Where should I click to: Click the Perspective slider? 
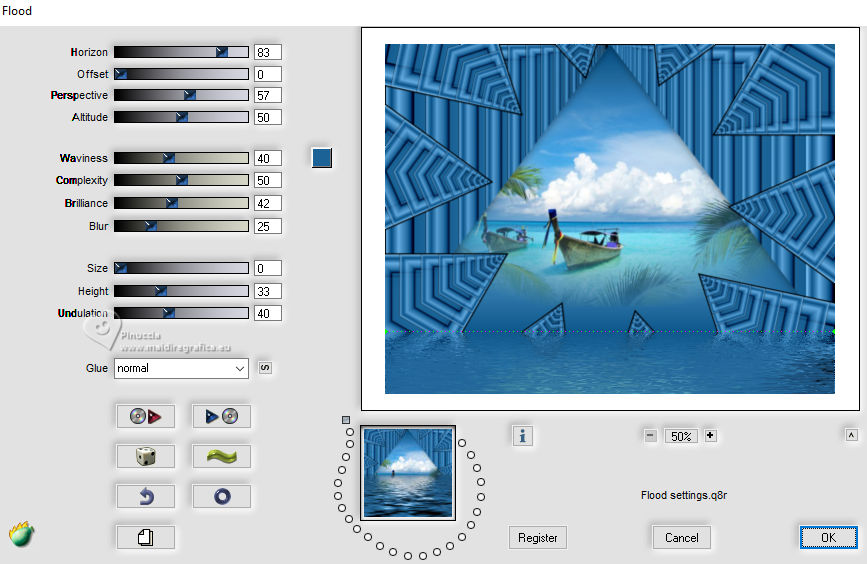(181, 95)
